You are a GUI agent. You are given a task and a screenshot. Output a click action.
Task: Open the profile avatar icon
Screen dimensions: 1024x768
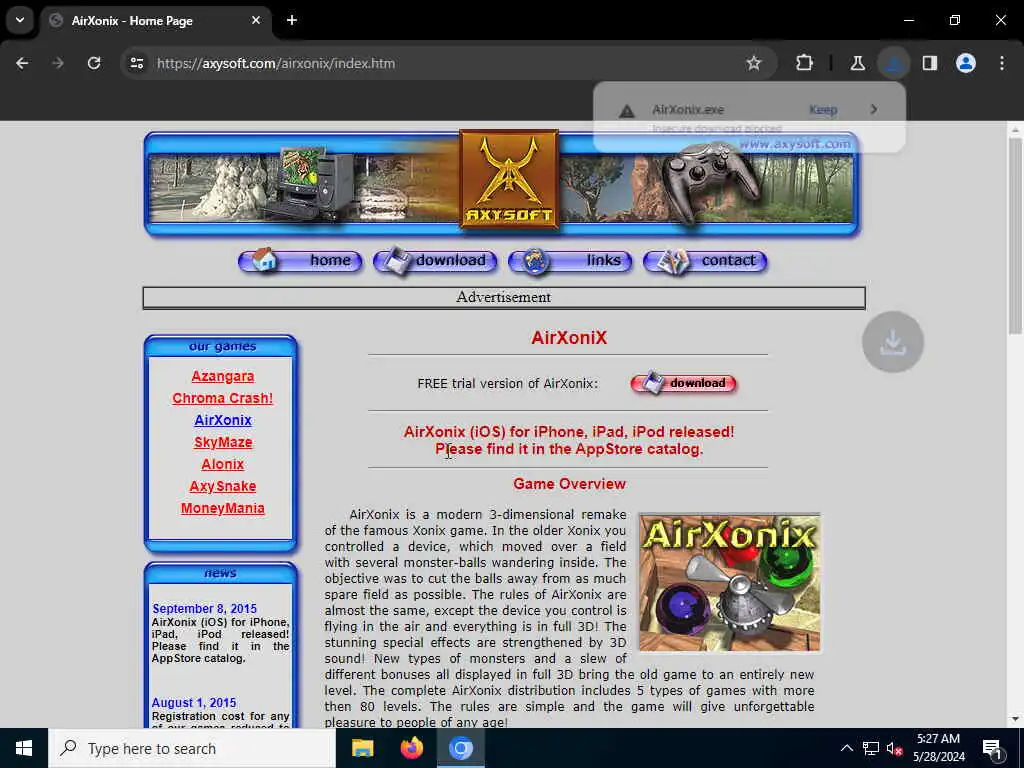click(x=966, y=63)
